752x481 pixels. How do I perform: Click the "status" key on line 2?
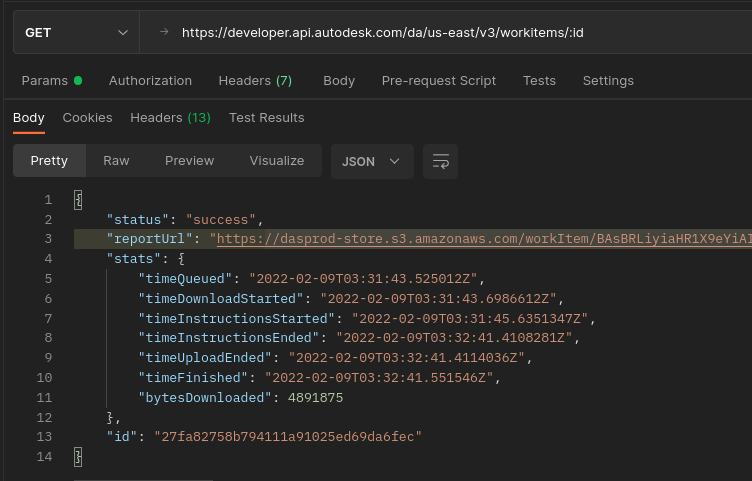[137, 220]
